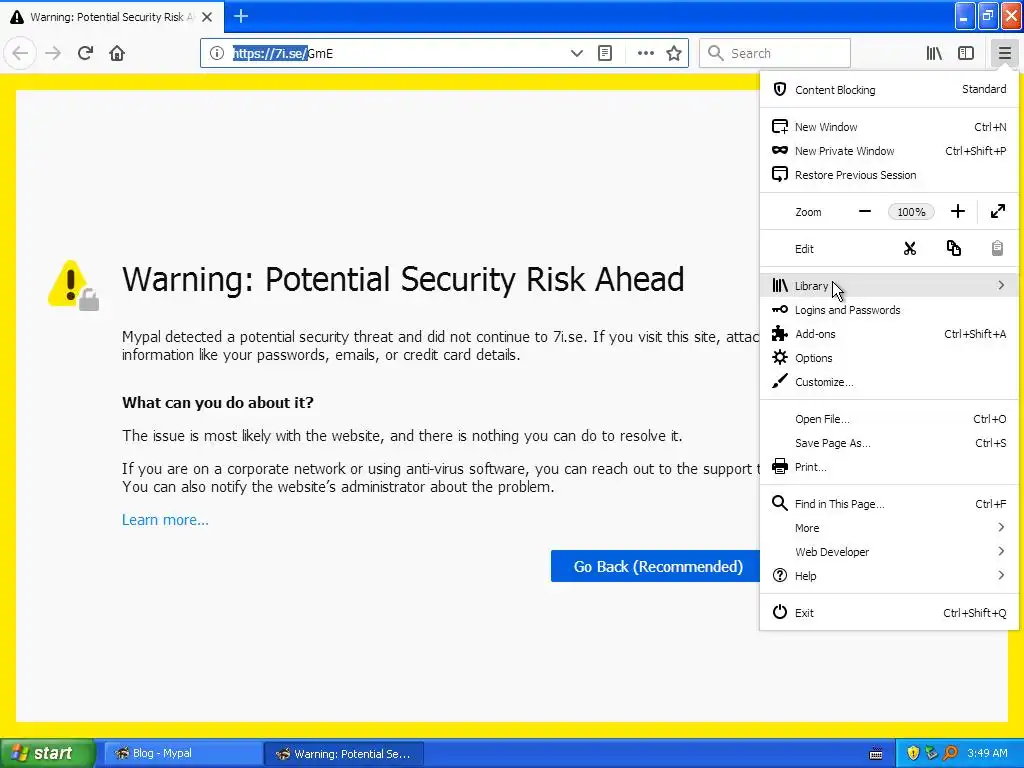
Task: Toggle reader view icon
Action: click(x=605, y=53)
